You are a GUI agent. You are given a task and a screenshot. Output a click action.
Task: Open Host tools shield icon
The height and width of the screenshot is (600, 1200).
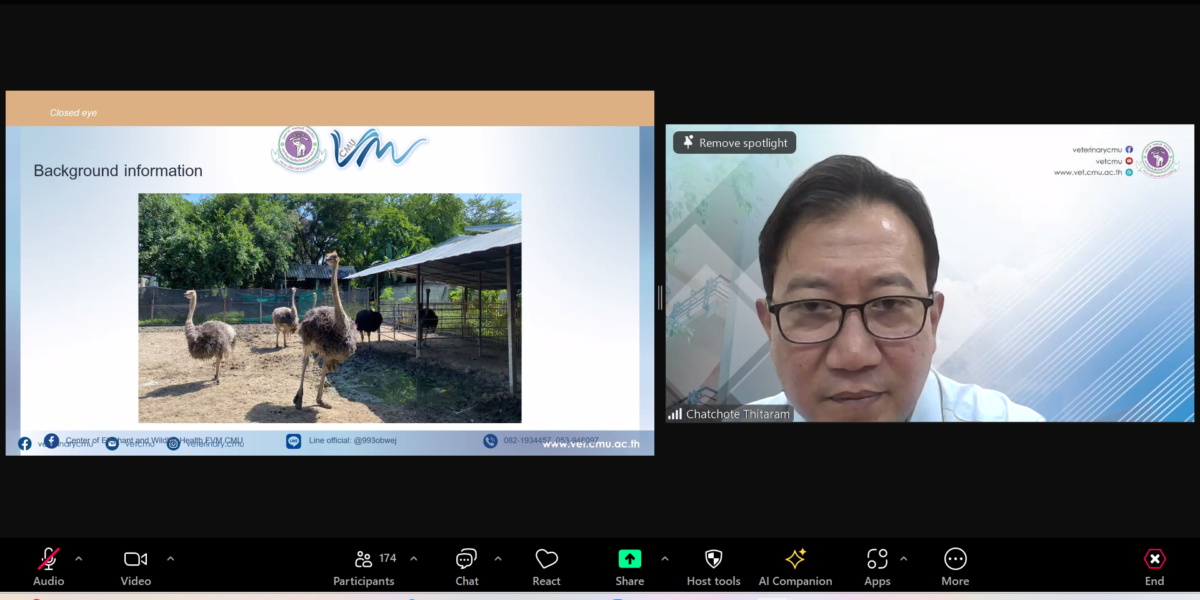(713, 566)
